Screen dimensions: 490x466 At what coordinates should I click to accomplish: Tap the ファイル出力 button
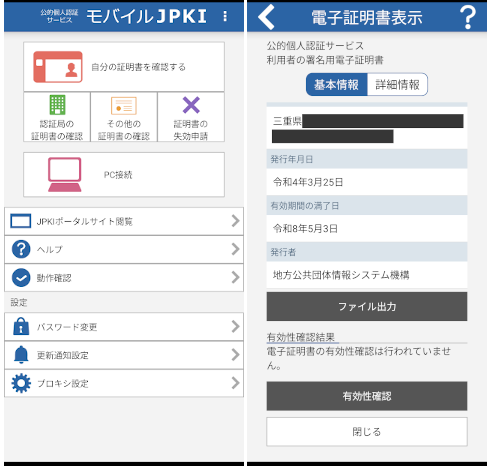coord(367,306)
